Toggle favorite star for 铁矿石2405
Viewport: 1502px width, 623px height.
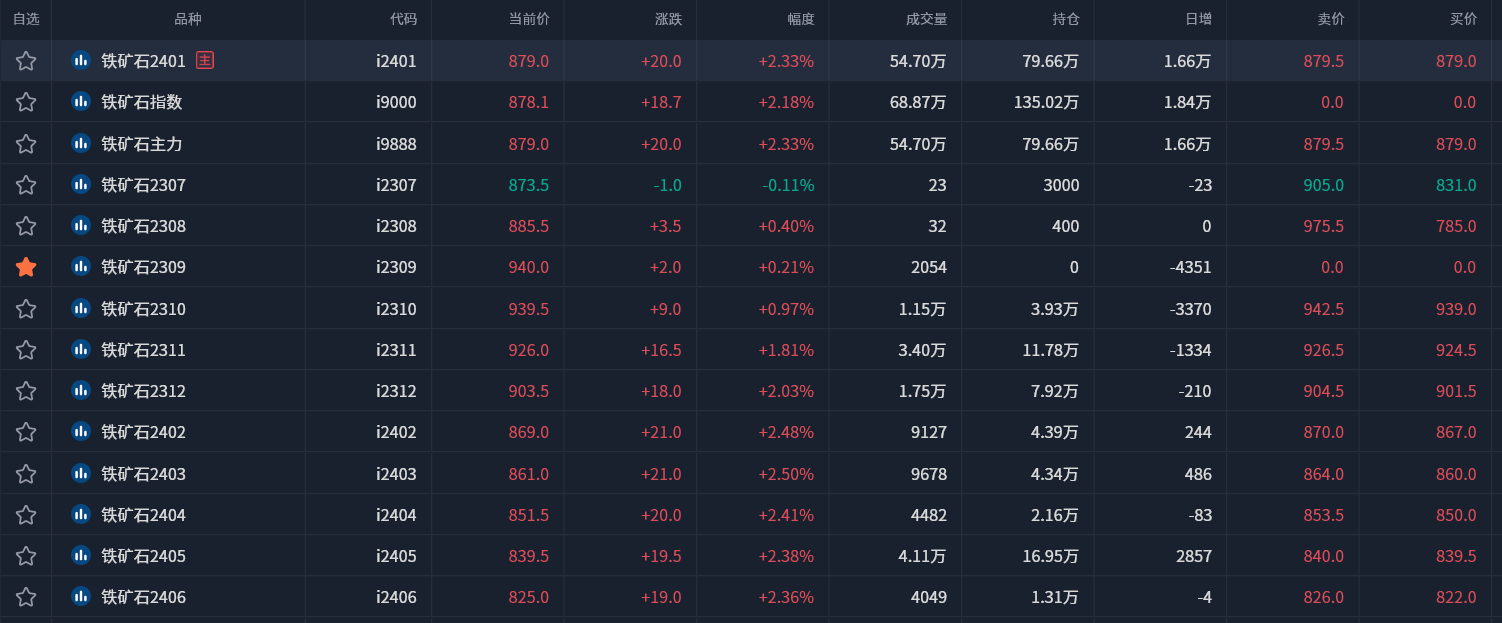(x=26, y=556)
